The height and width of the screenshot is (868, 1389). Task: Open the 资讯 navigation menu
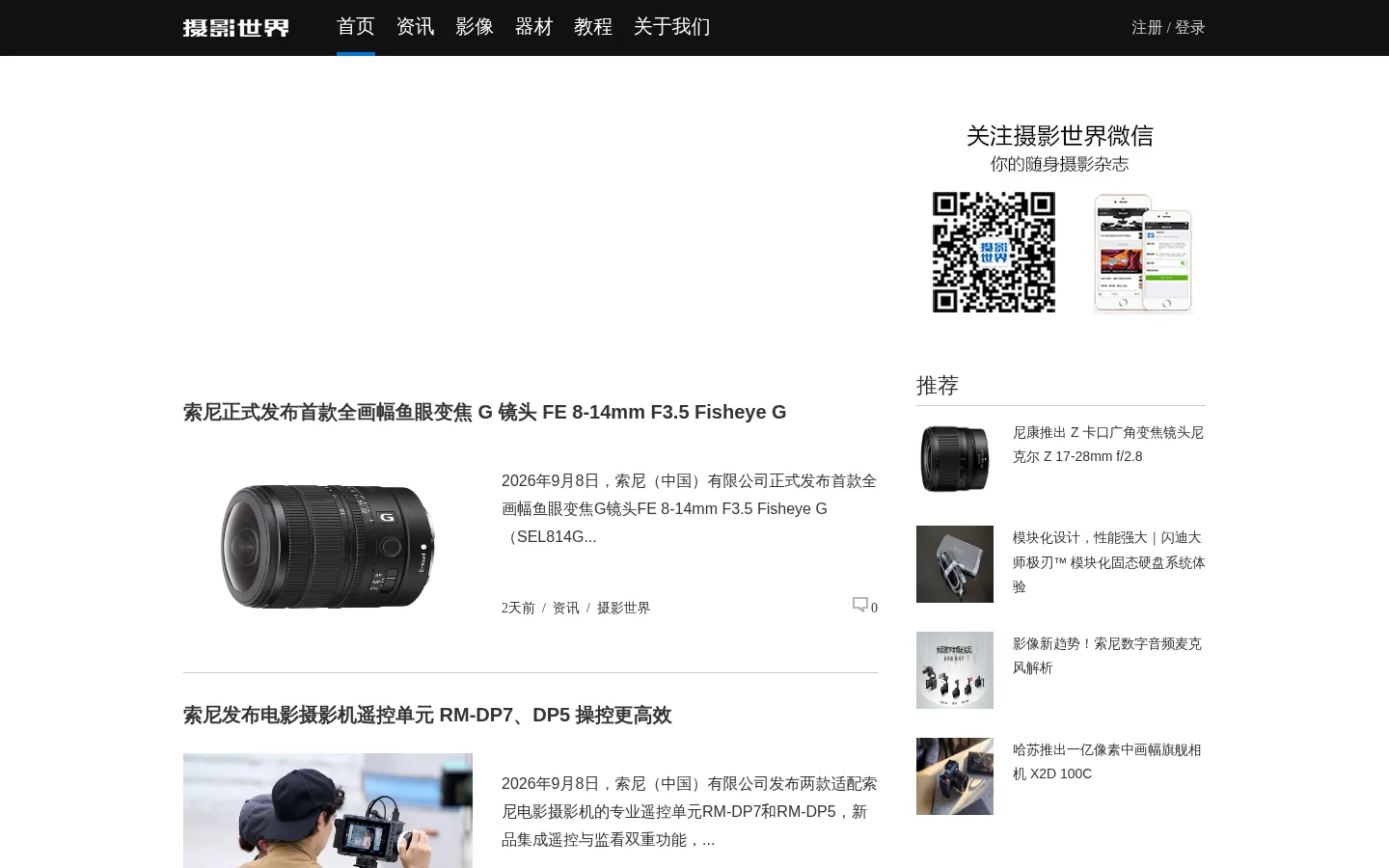[416, 27]
